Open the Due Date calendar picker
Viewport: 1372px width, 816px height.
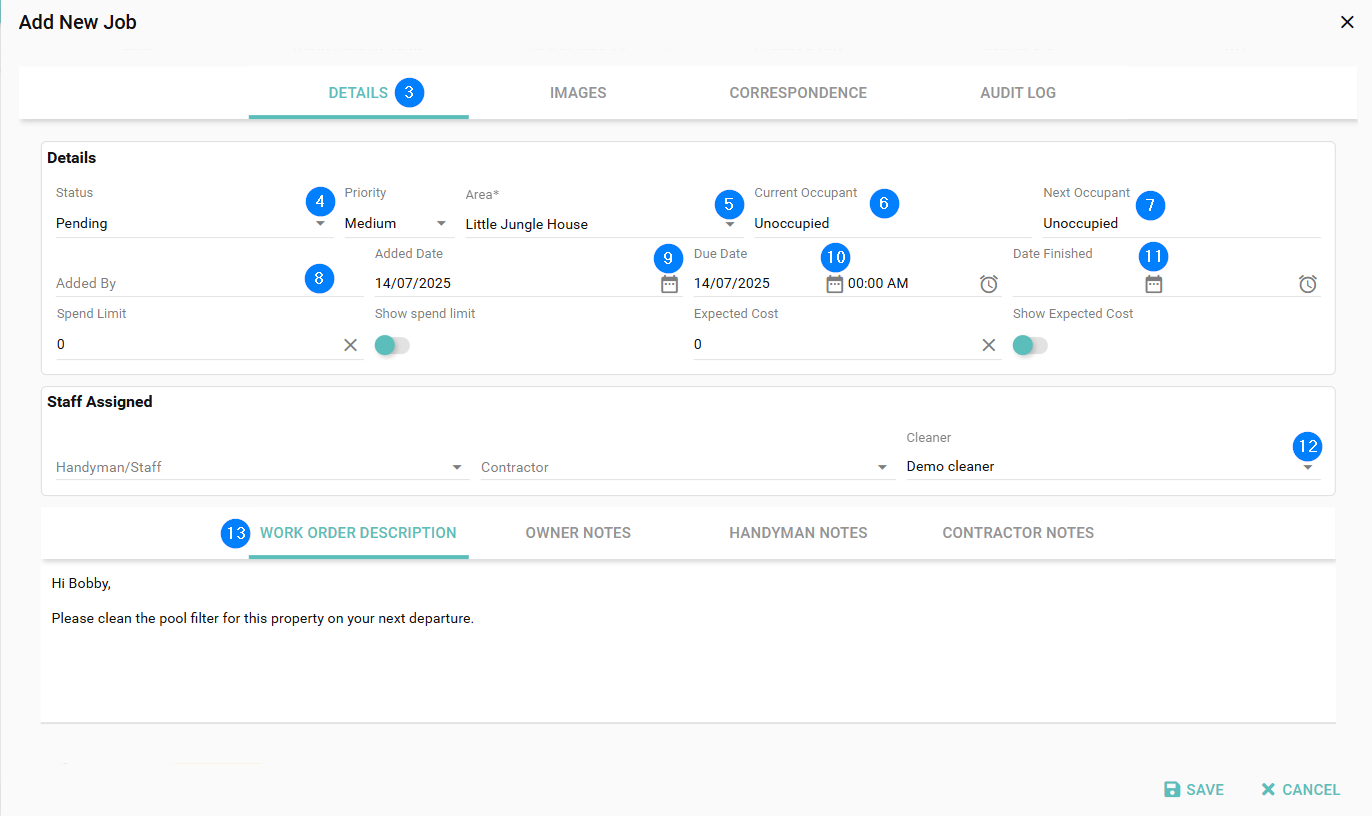[834, 284]
